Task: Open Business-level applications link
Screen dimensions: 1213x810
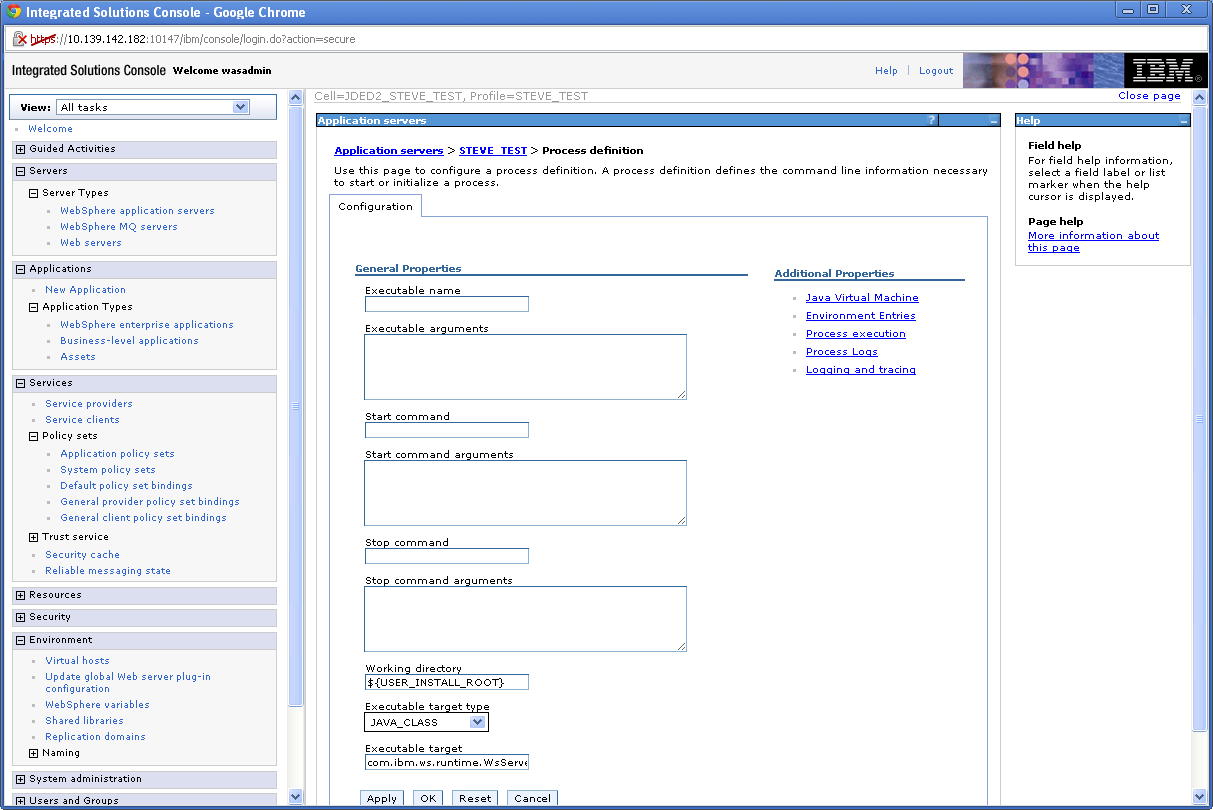Action: click(129, 341)
